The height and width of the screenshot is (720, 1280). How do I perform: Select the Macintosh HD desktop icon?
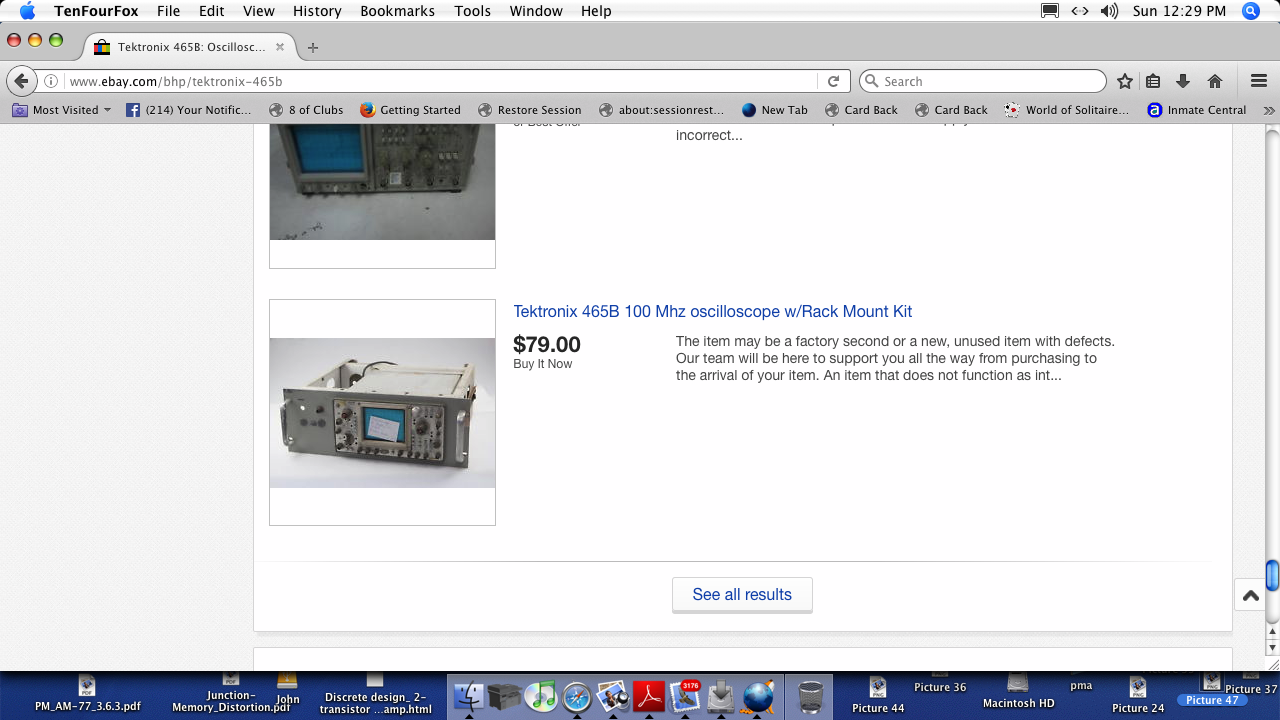coord(1018,692)
